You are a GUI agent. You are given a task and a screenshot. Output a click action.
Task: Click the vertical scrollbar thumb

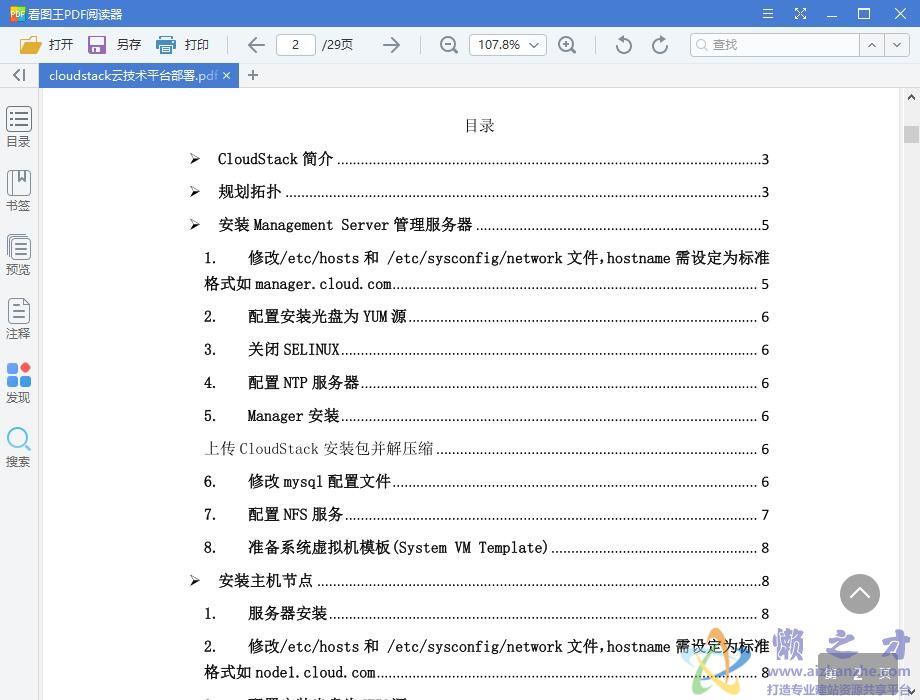(911, 134)
